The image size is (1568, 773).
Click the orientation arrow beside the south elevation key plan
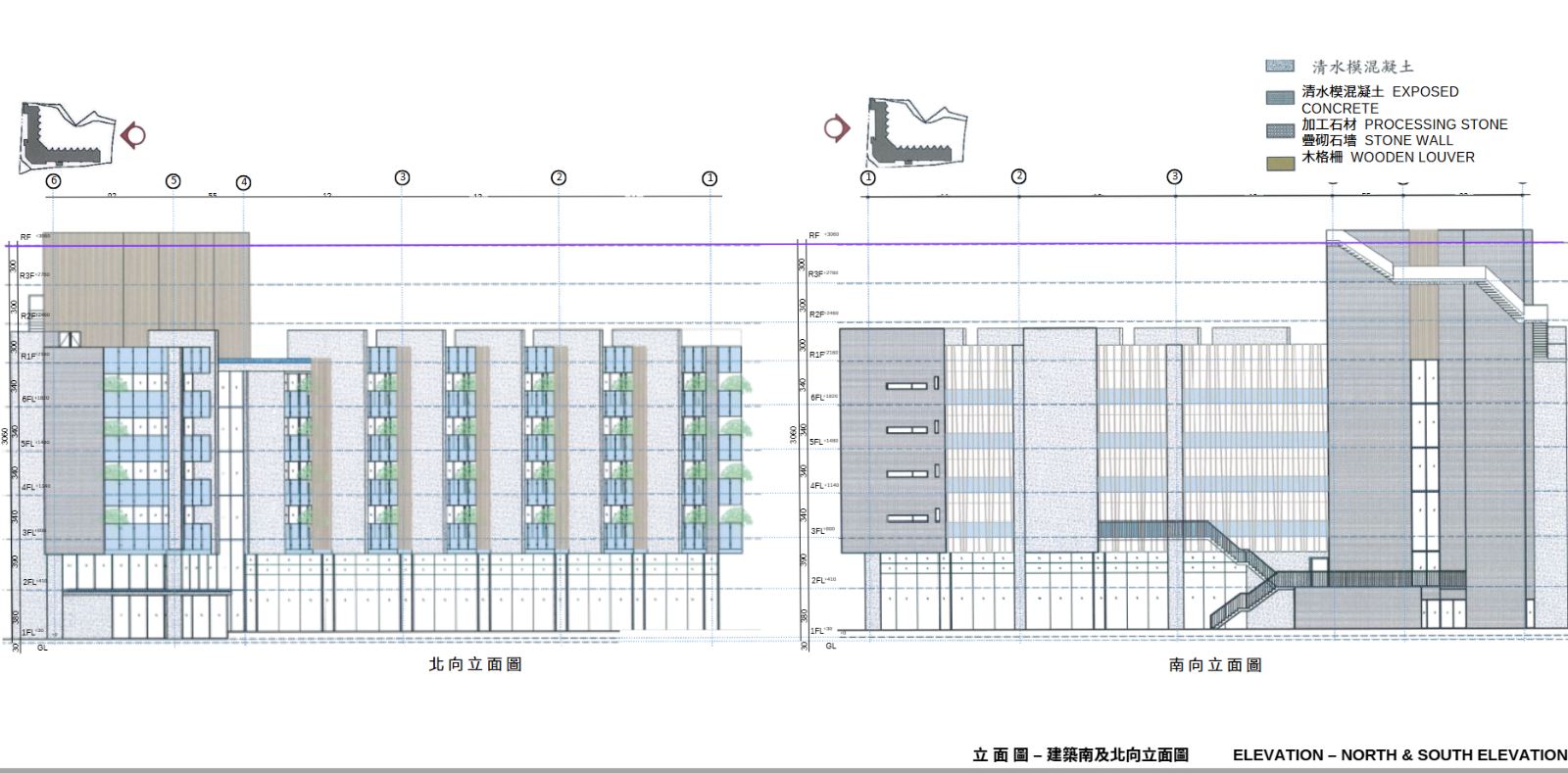pyautogui.click(x=837, y=128)
